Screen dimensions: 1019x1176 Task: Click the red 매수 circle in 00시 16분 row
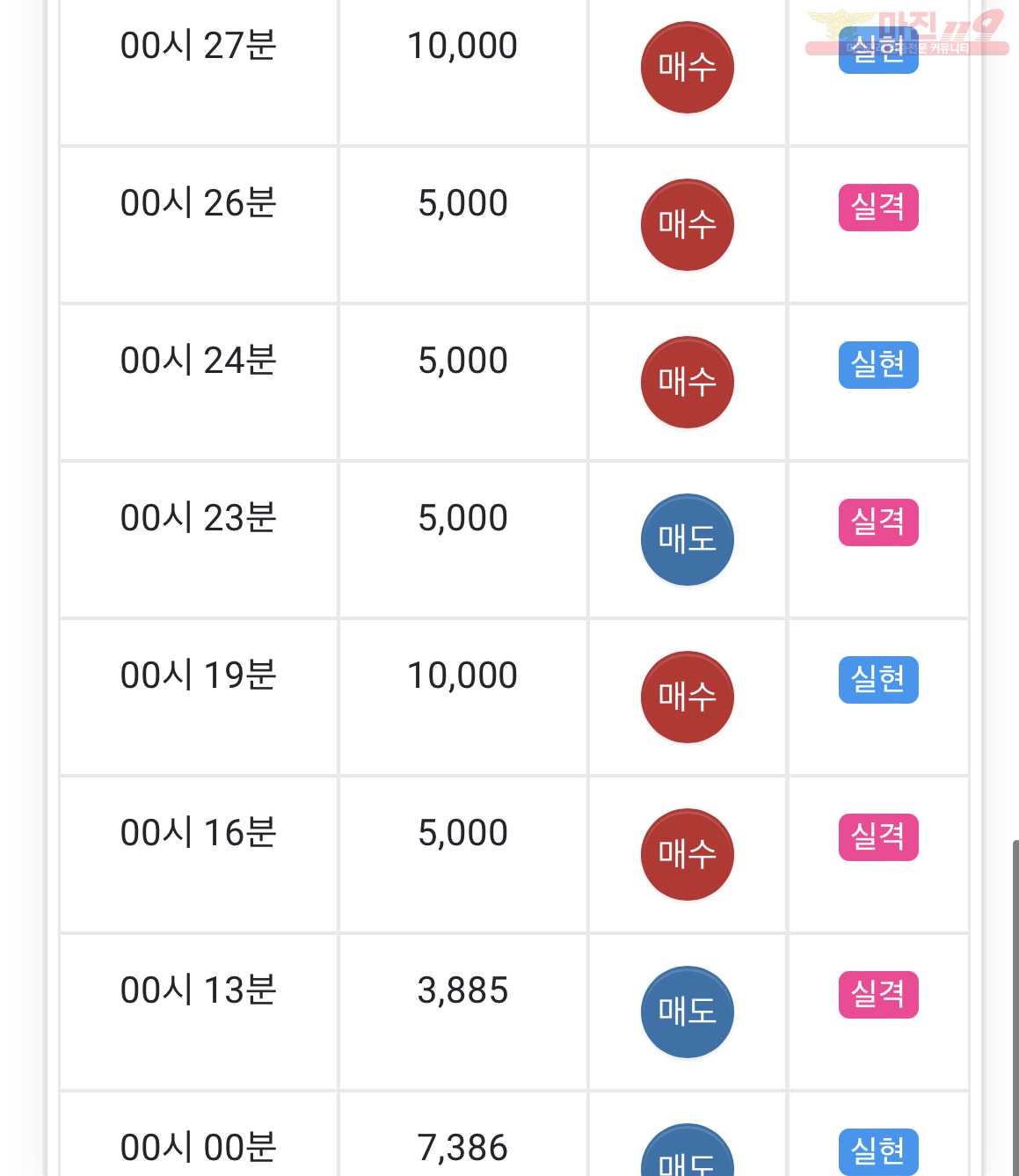(687, 855)
